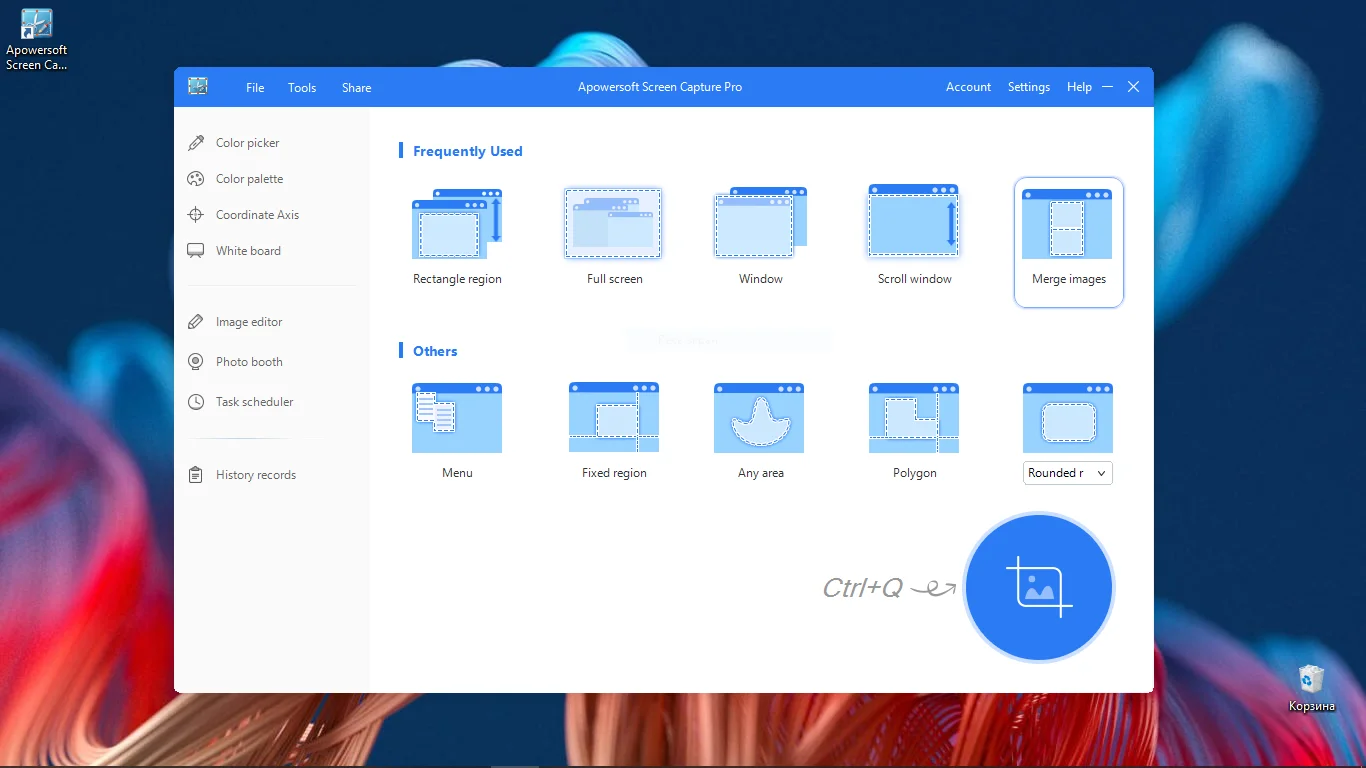The width and height of the screenshot is (1366, 768).
Task: Open the Task scheduler
Action: click(241, 402)
